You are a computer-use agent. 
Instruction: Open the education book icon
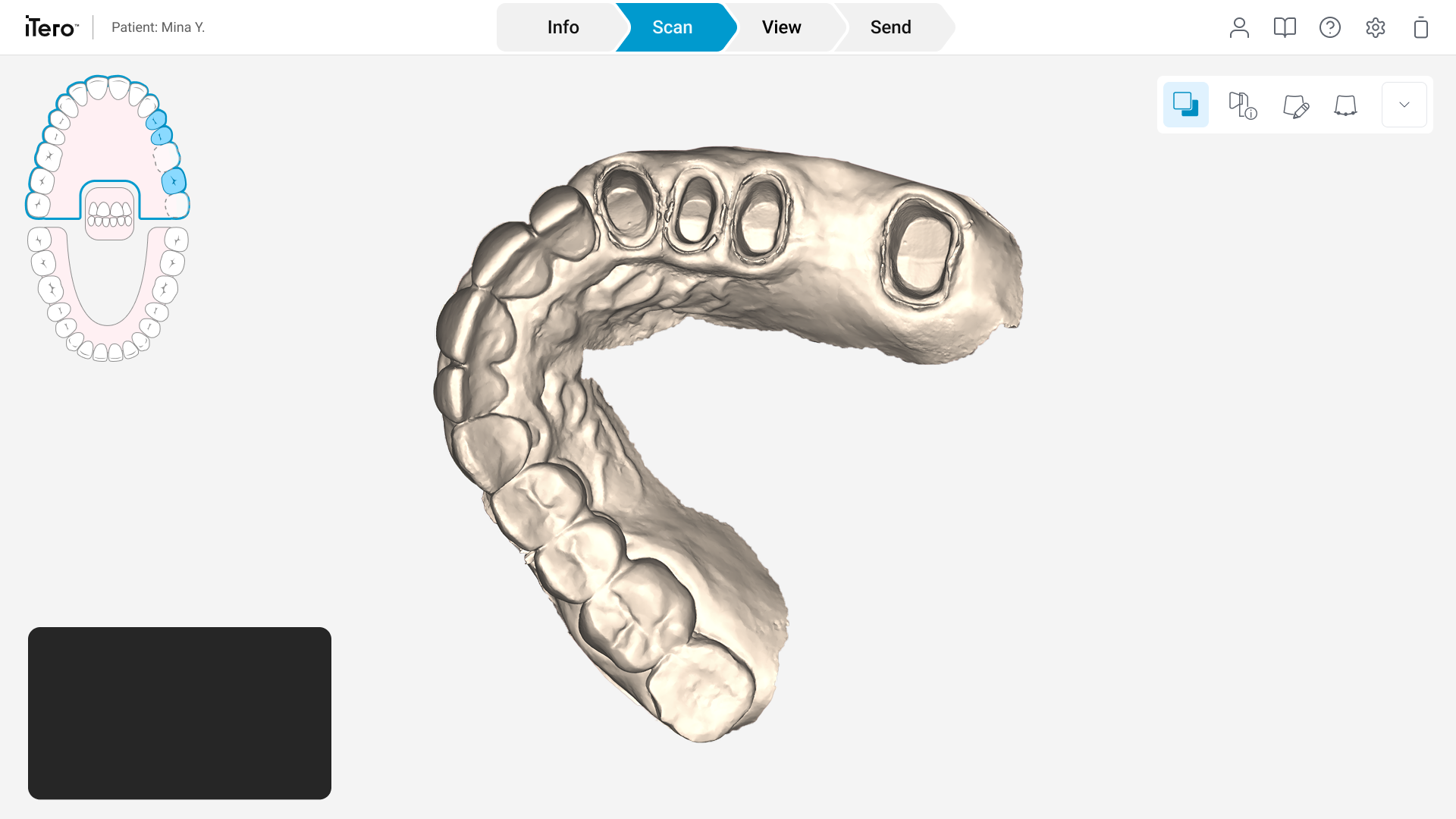coord(1285,27)
